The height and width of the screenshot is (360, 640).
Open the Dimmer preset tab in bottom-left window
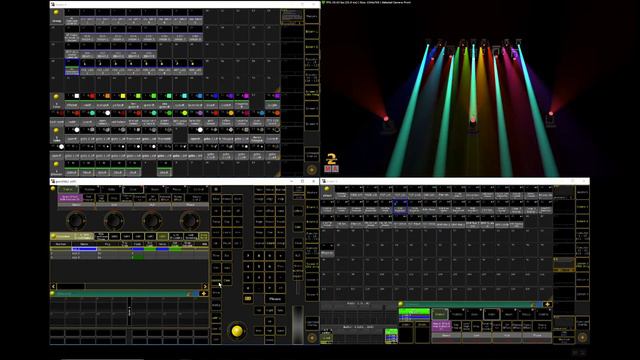tap(68, 189)
